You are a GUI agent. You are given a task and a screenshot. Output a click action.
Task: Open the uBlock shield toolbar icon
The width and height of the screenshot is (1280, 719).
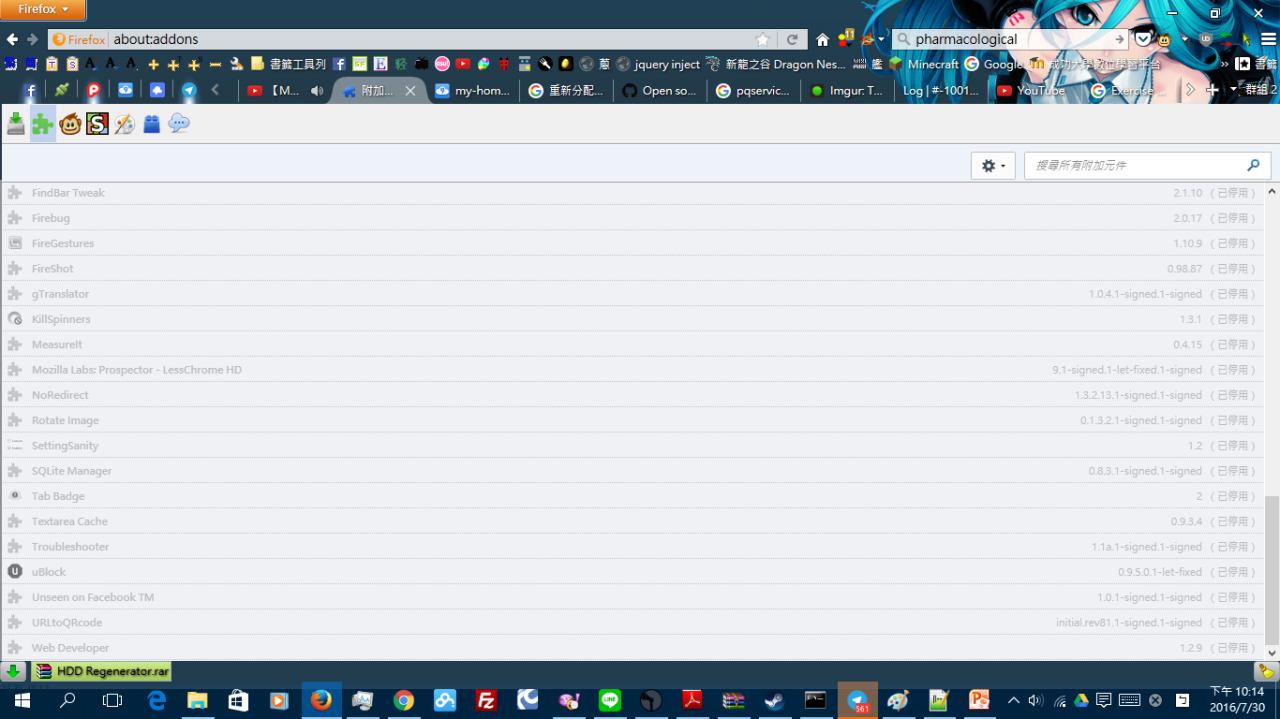coord(1205,39)
